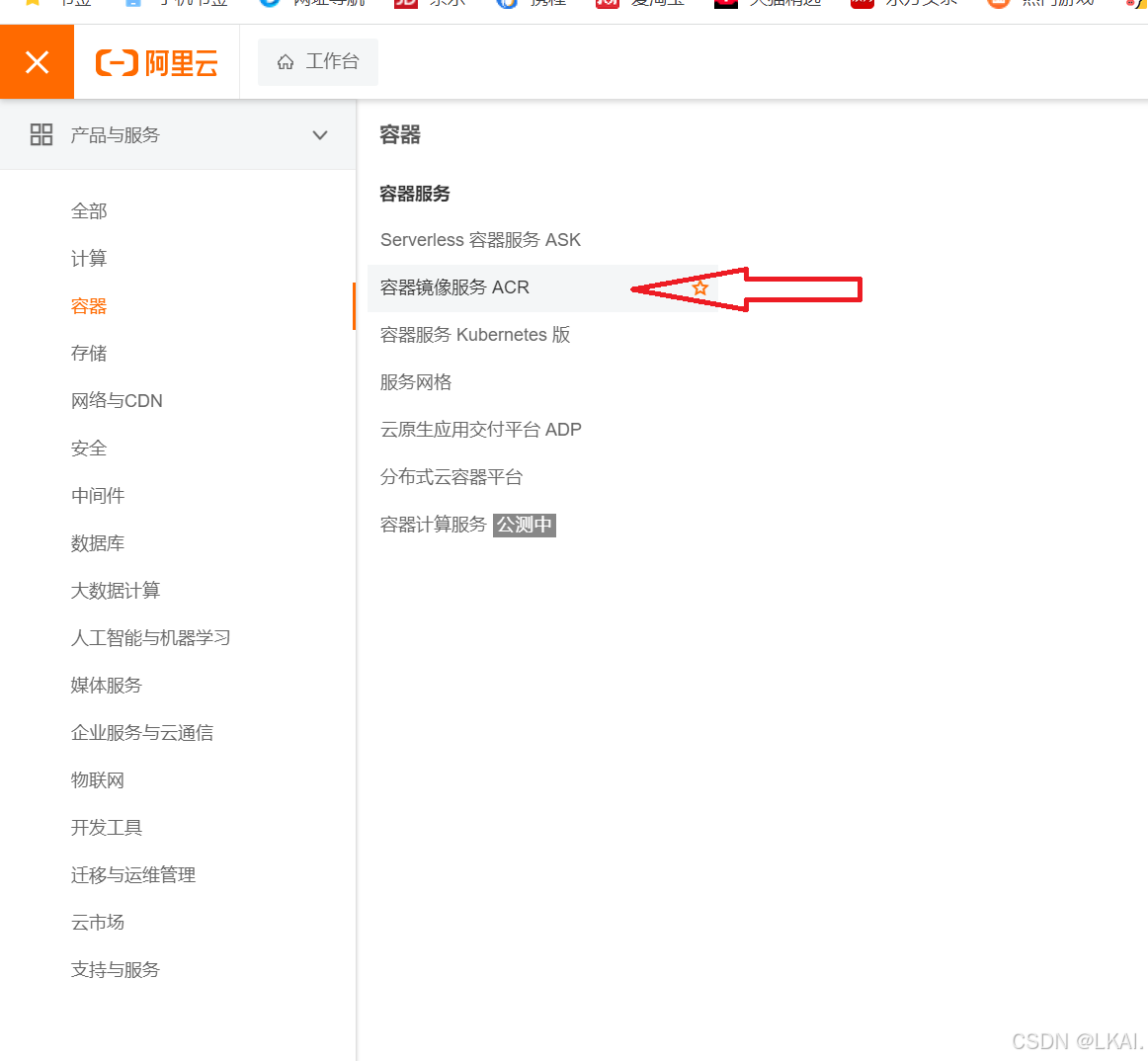Viewport: 1148px width, 1061px height.
Task: Select the 人工智能与机器学习 category
Action: (150, 638)
